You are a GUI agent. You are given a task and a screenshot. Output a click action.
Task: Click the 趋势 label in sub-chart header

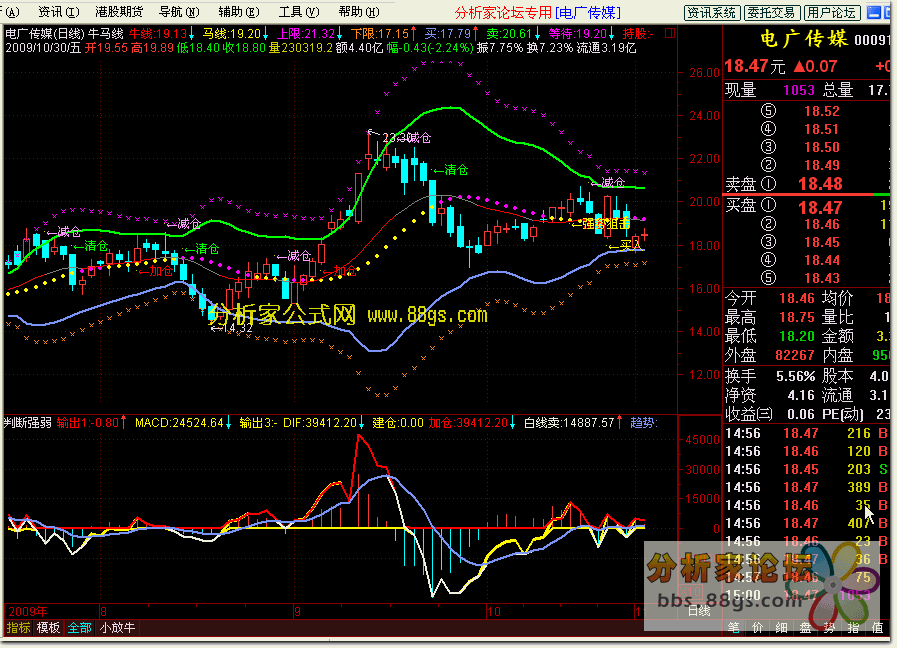pyautogui.click(x=644, y=423)
